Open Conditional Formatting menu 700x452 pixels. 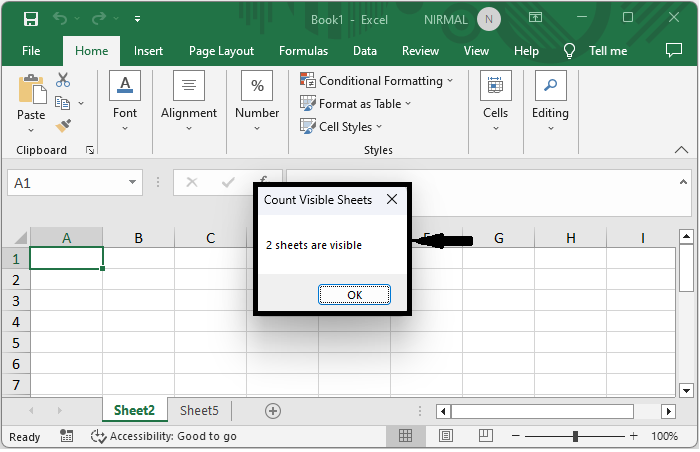click(x=377, y=81)
